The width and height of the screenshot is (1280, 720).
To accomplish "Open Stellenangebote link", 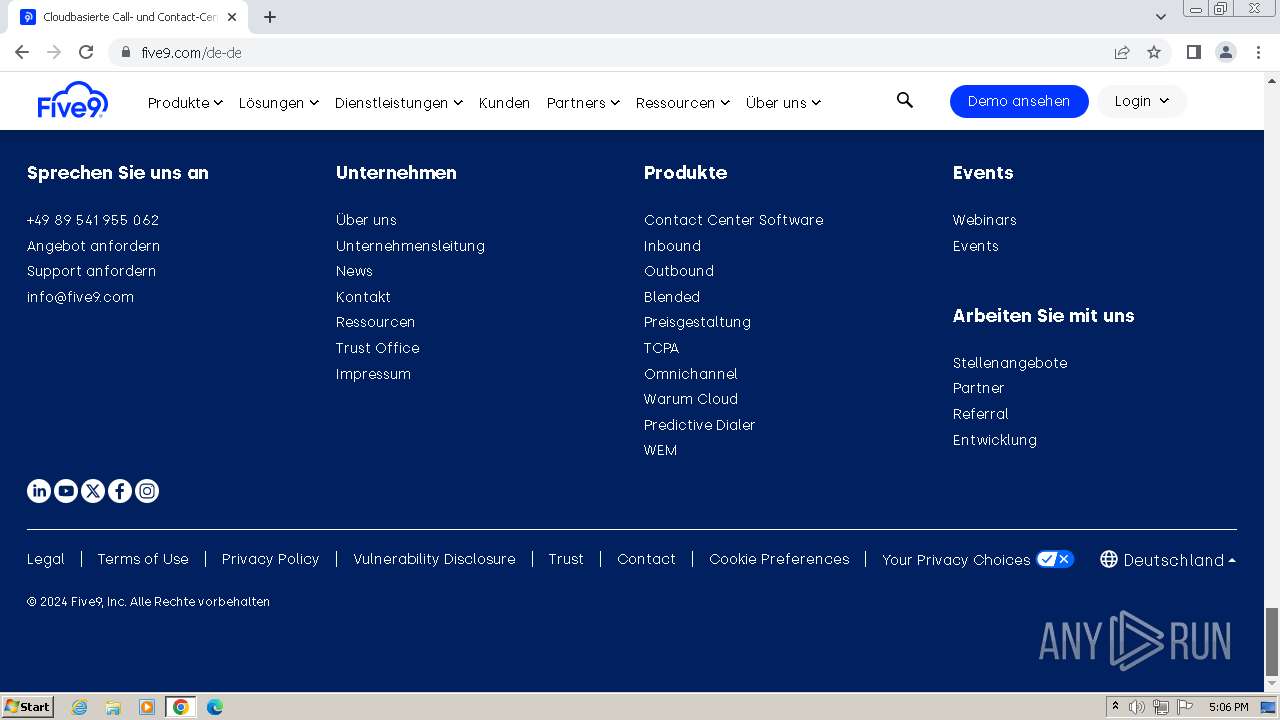I will [x=1010, y=363].
